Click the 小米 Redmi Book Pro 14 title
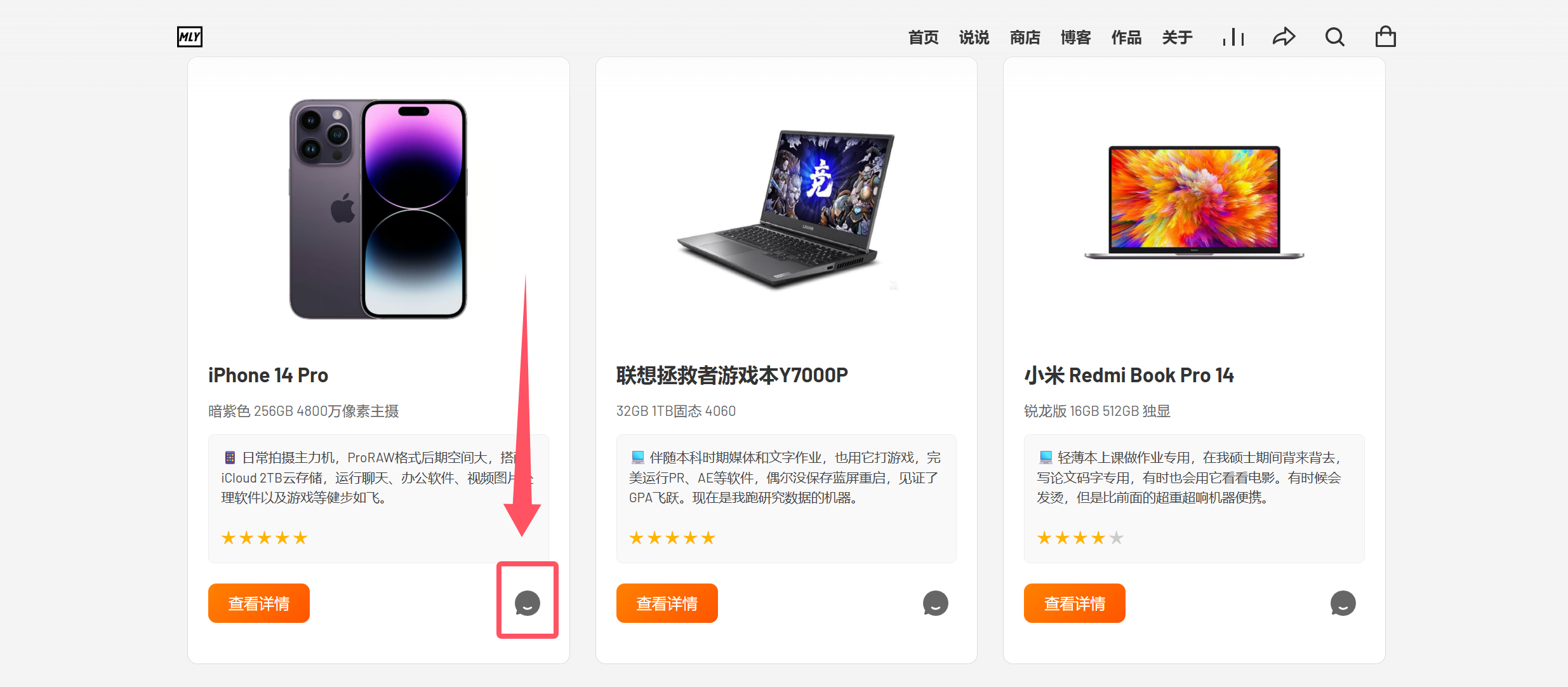Viewport: 1568px width, 687px height. [x=1129, y=375]
